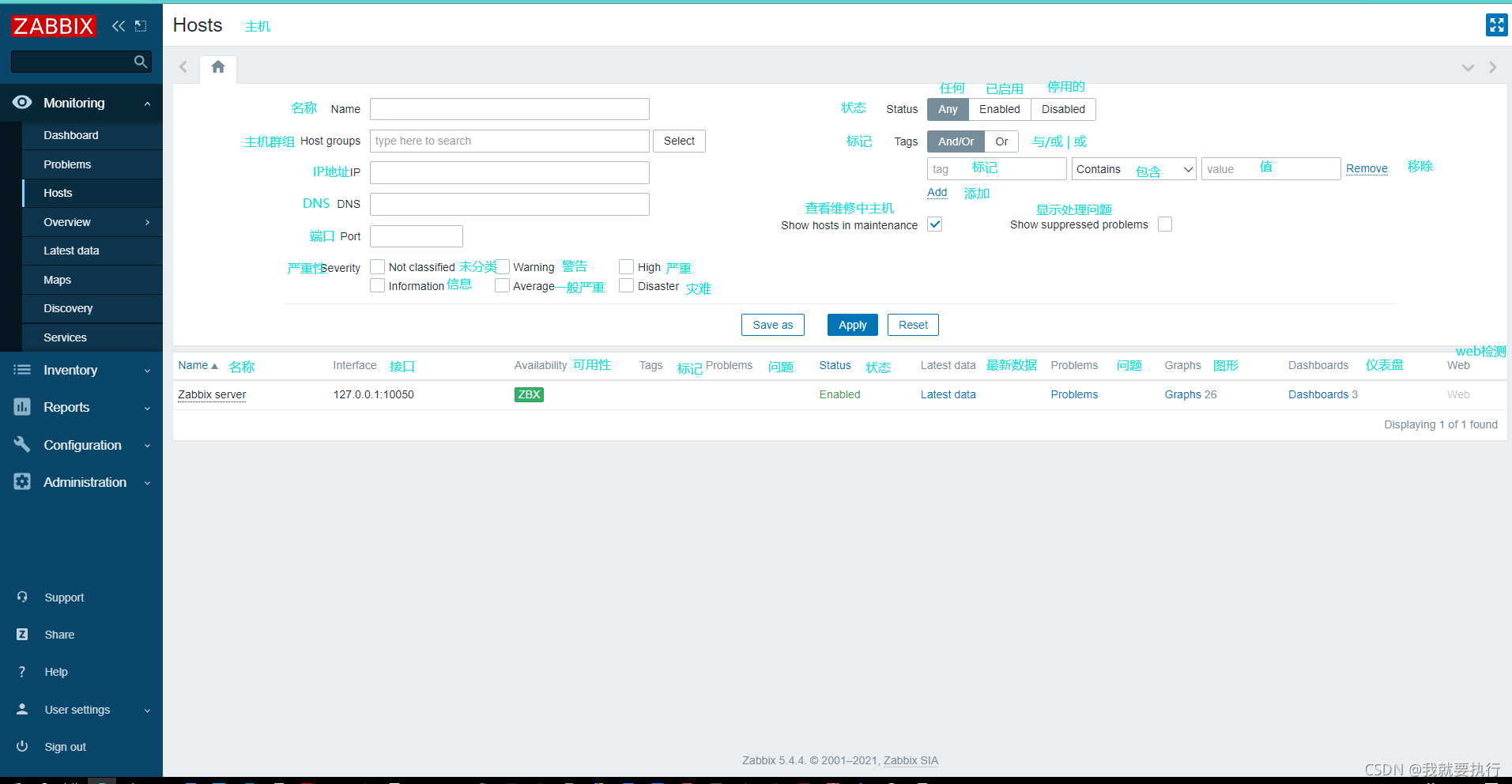Screen dimensions: 1512x784
Task: Select Disabled status toggle
Action: 1063,109
